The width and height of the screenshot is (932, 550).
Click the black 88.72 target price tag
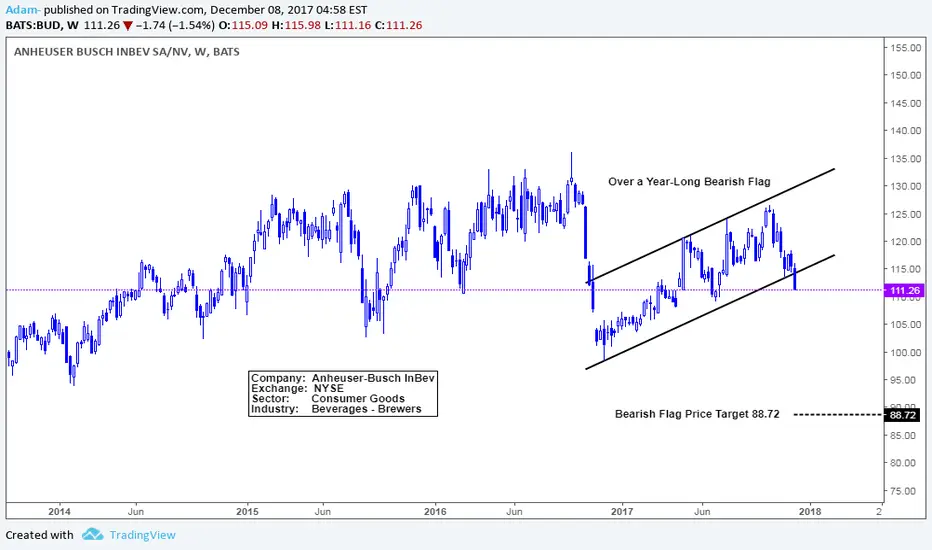903,414
